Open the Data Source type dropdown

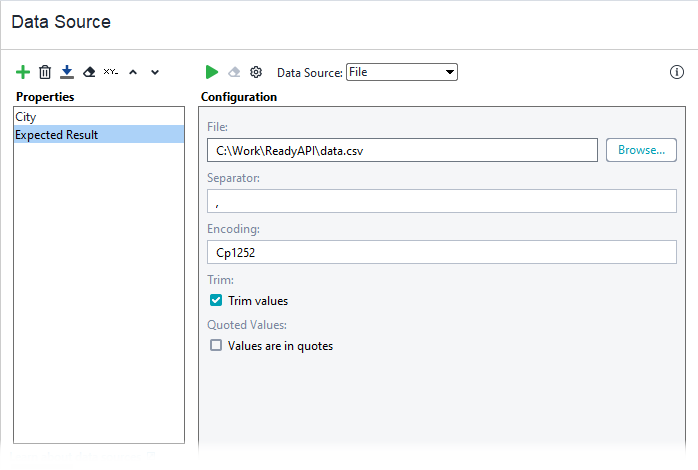pos(402,72)
